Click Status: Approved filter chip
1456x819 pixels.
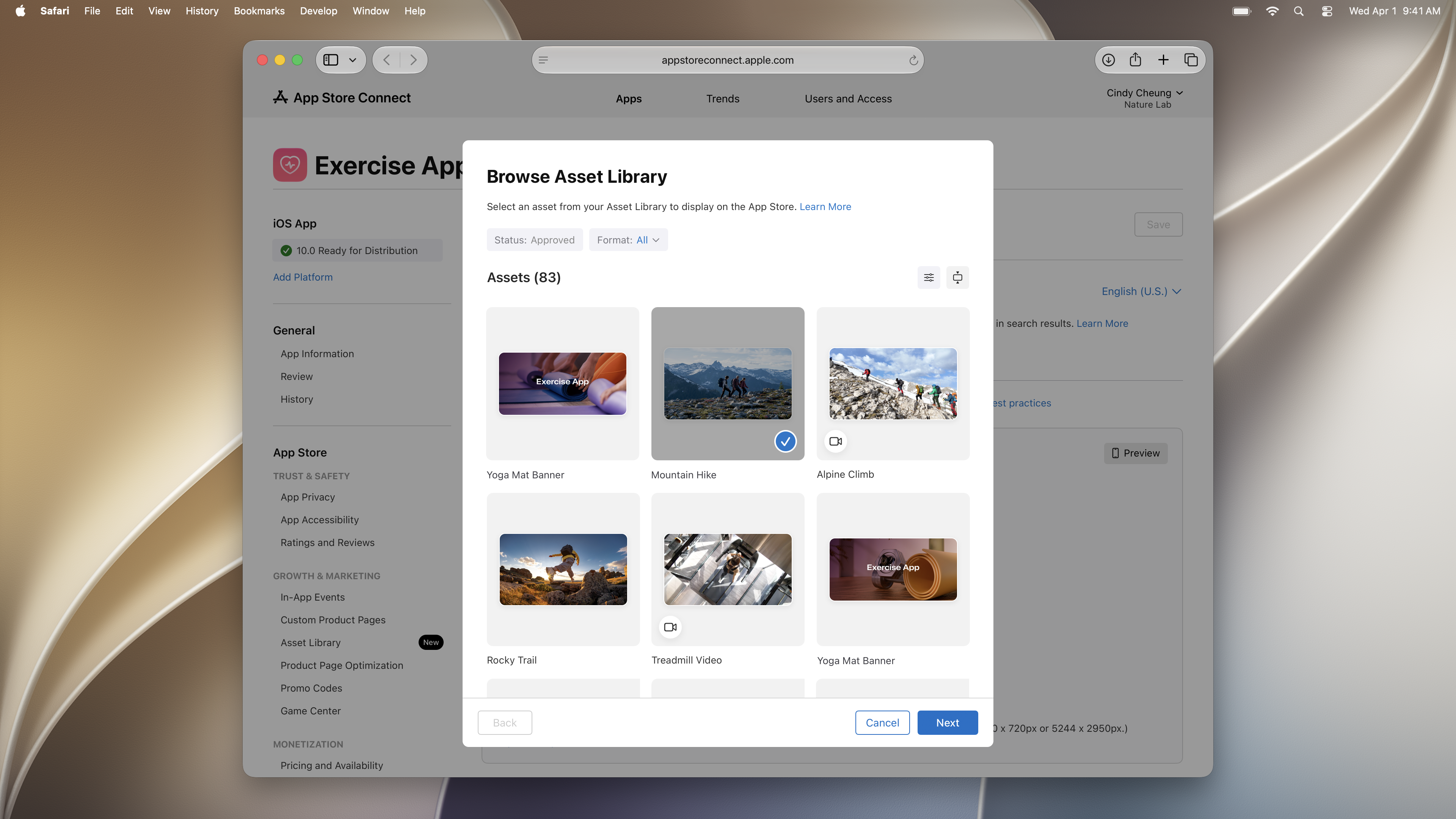coord(534,240)
